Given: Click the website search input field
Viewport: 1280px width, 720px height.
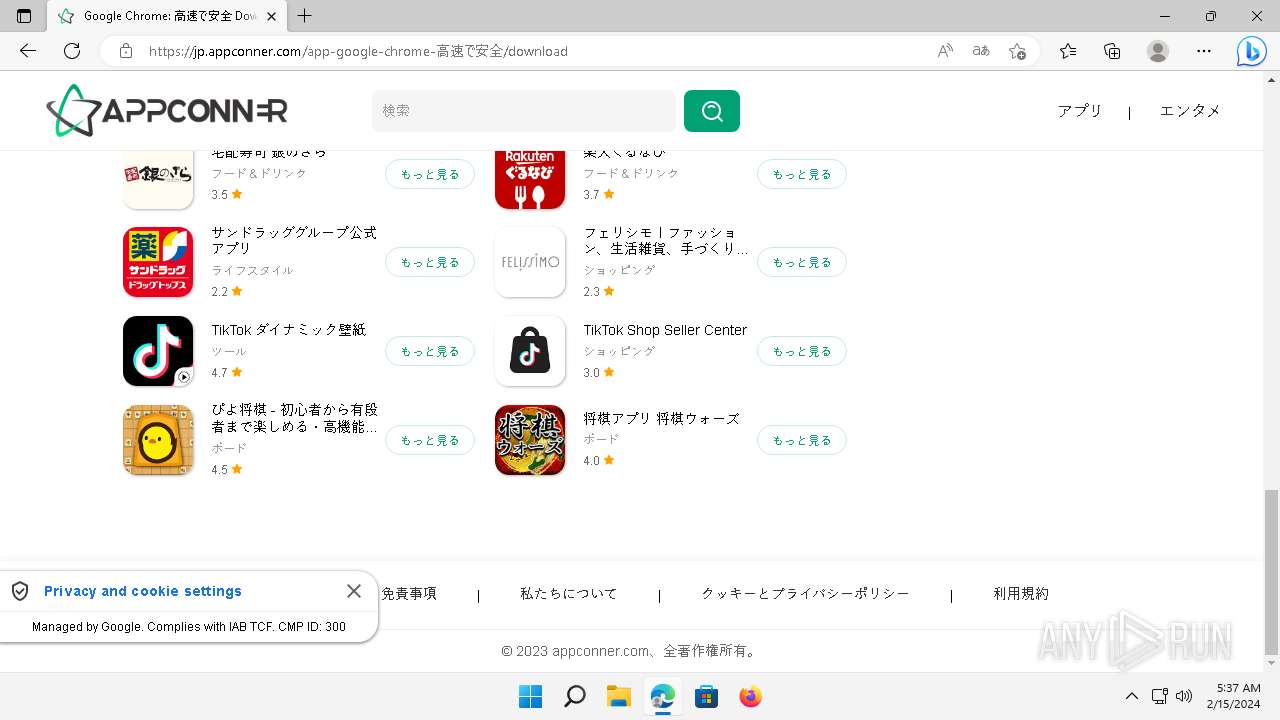Looking at the screenshot, I should point(524,111).
